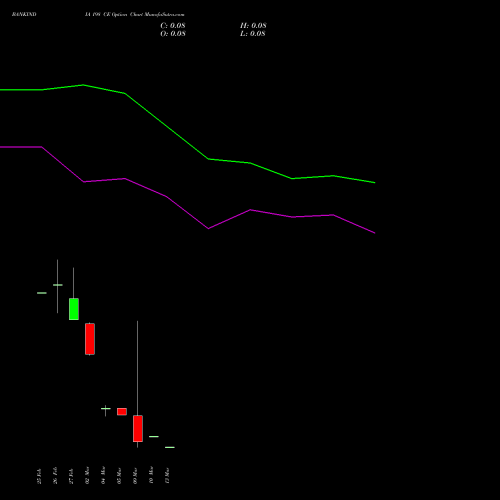The width and height of the screenshot is (500, 500).
Task: Click the low value L: 0.08
Action: 253,34
